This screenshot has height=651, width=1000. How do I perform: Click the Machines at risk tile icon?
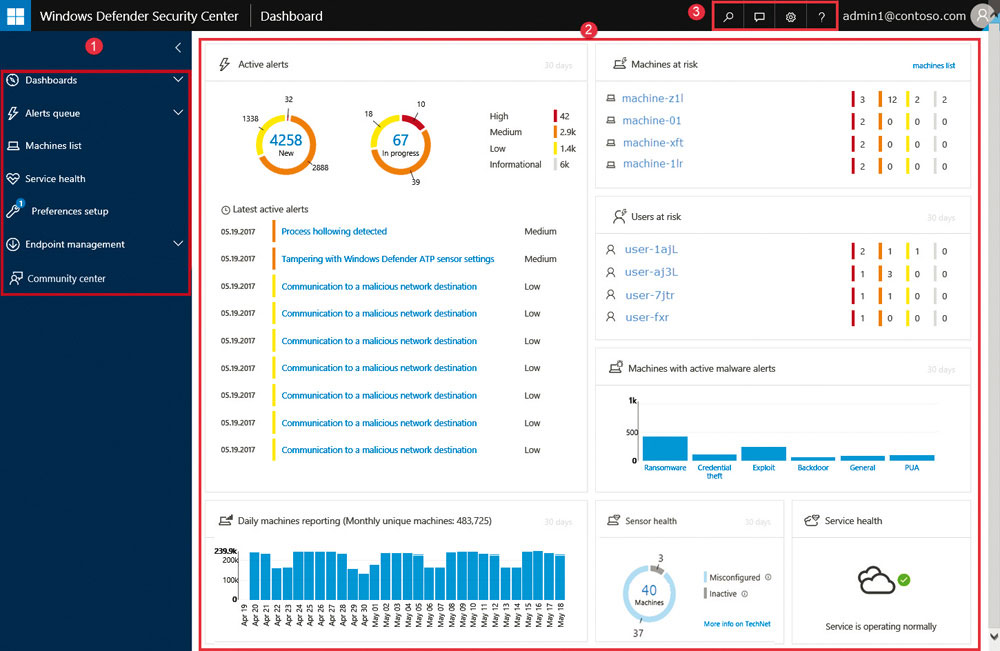(x=619, y=63)
